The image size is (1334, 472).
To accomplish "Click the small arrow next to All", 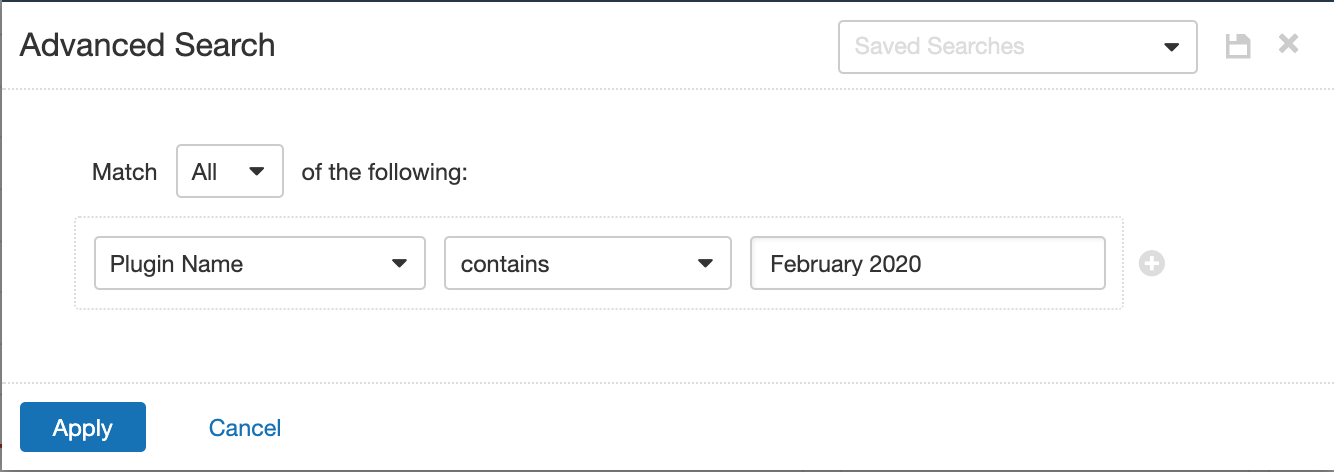I will pos(256,172).
